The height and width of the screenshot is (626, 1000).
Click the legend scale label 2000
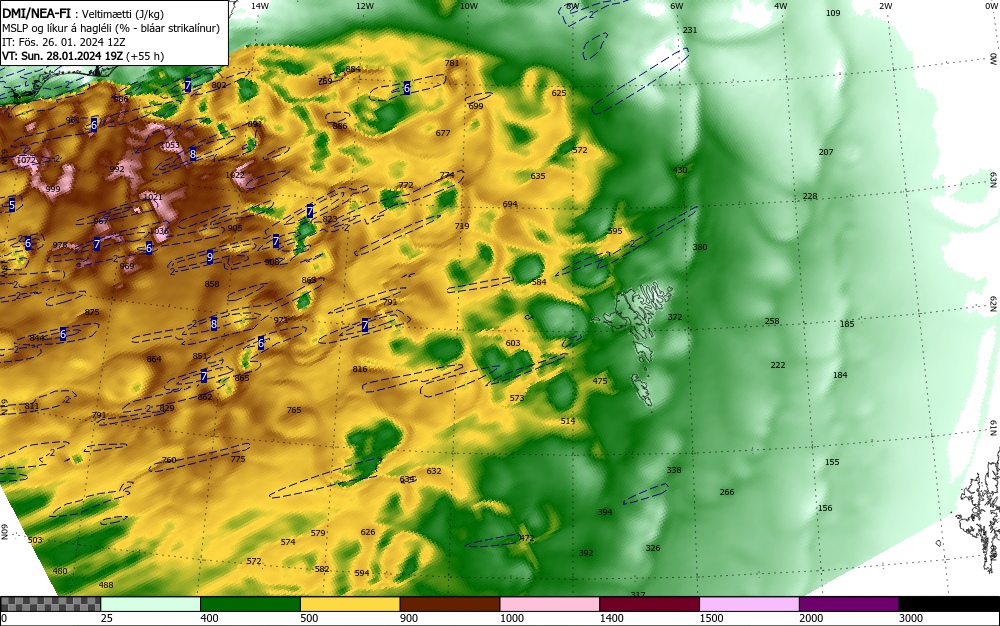[811, 618]
